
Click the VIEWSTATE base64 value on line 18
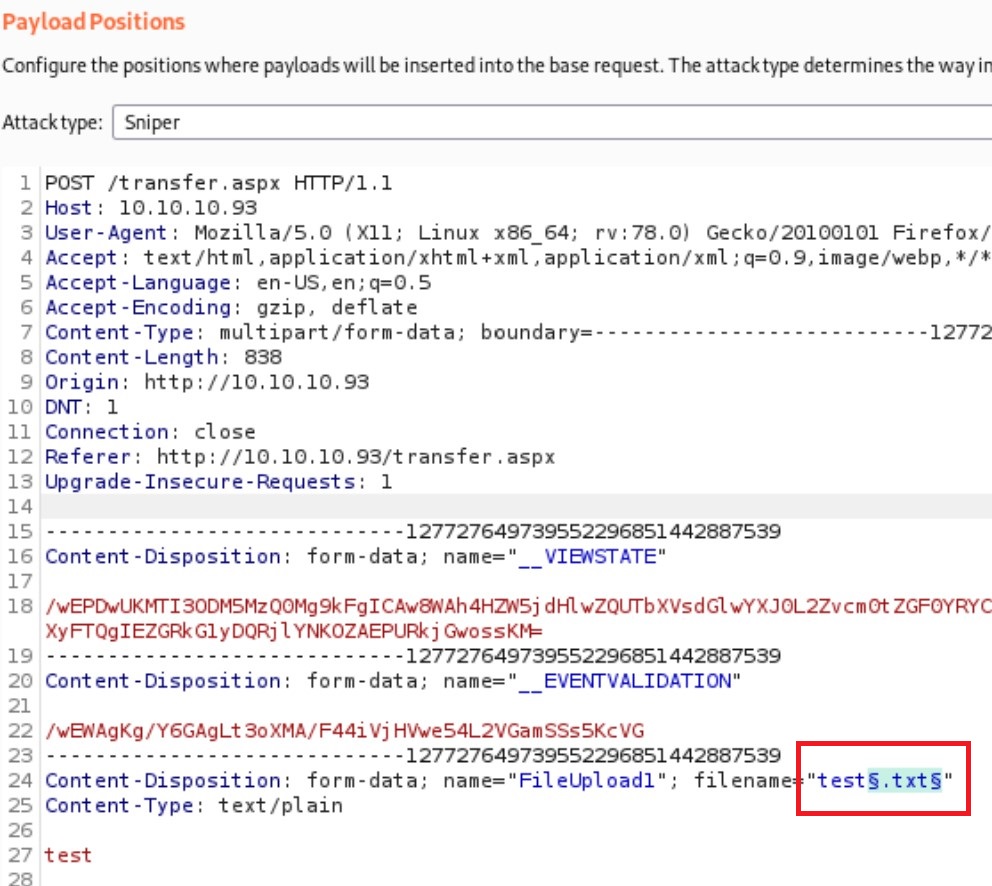500,606
